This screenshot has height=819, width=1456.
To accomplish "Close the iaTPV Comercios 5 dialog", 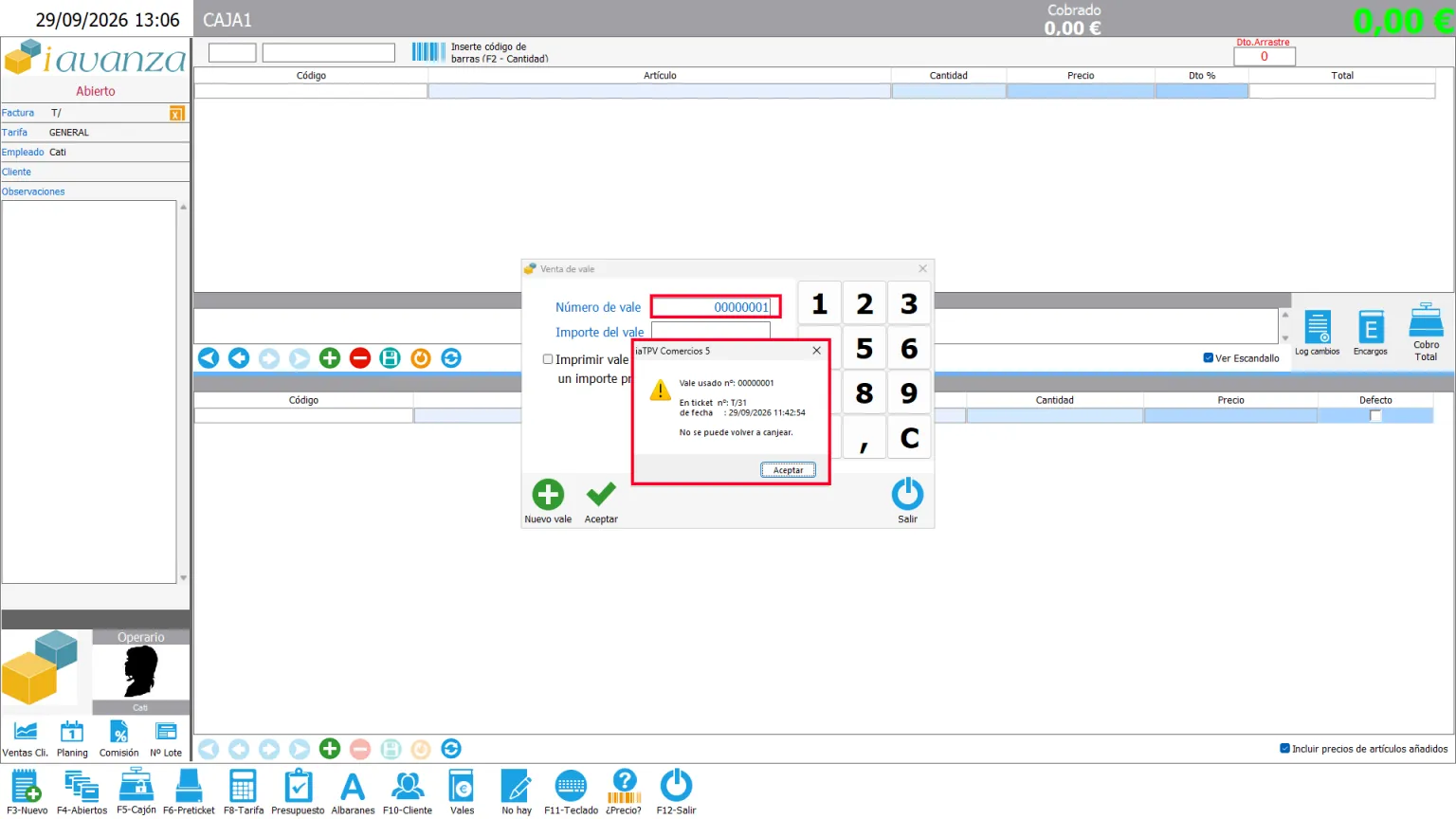I will (x=816, y=351).
